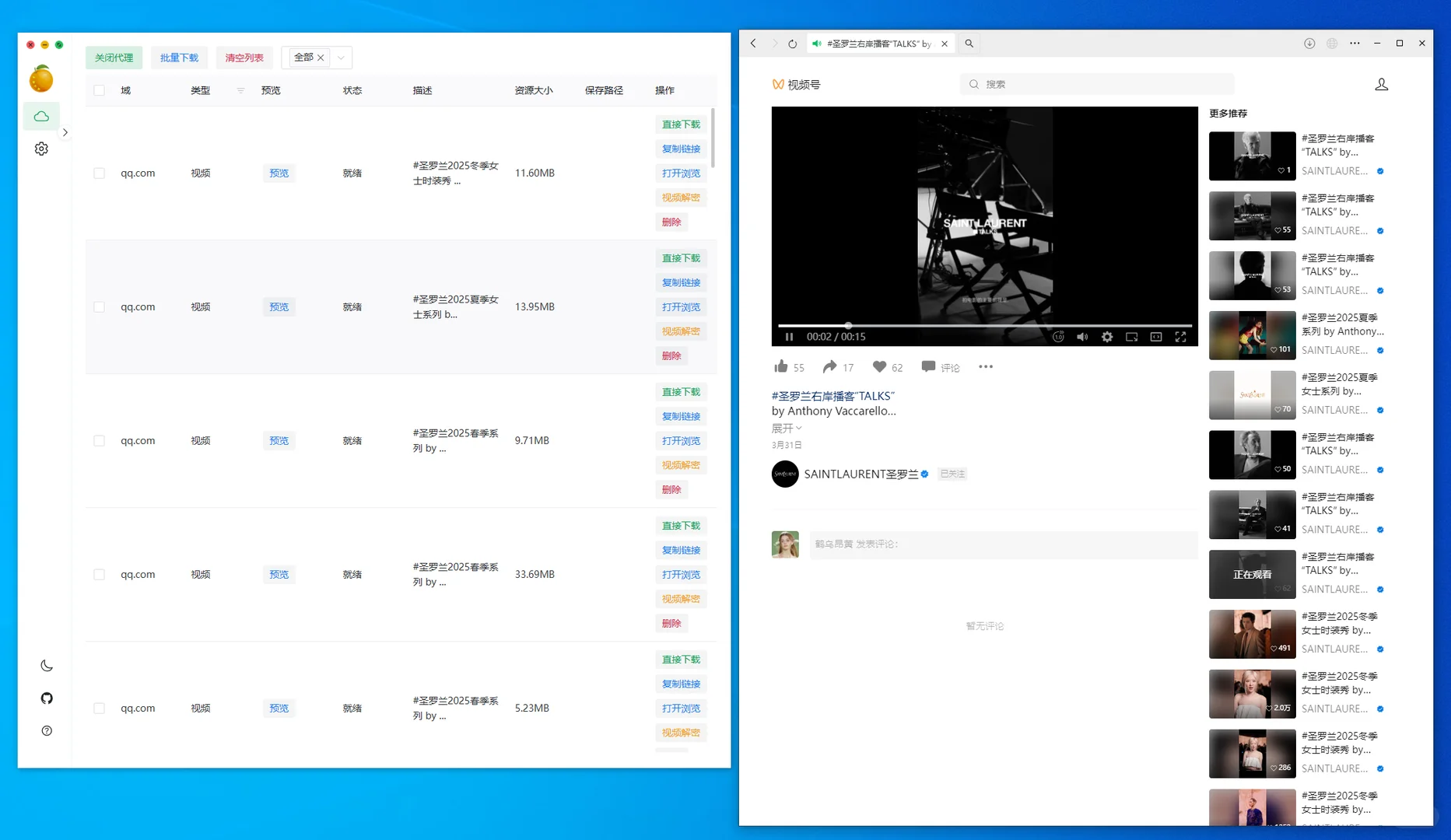Open the settings gear in the downloader sidebar
Viewport: 1451px width, 840px height.
click(x=41, y=149)
